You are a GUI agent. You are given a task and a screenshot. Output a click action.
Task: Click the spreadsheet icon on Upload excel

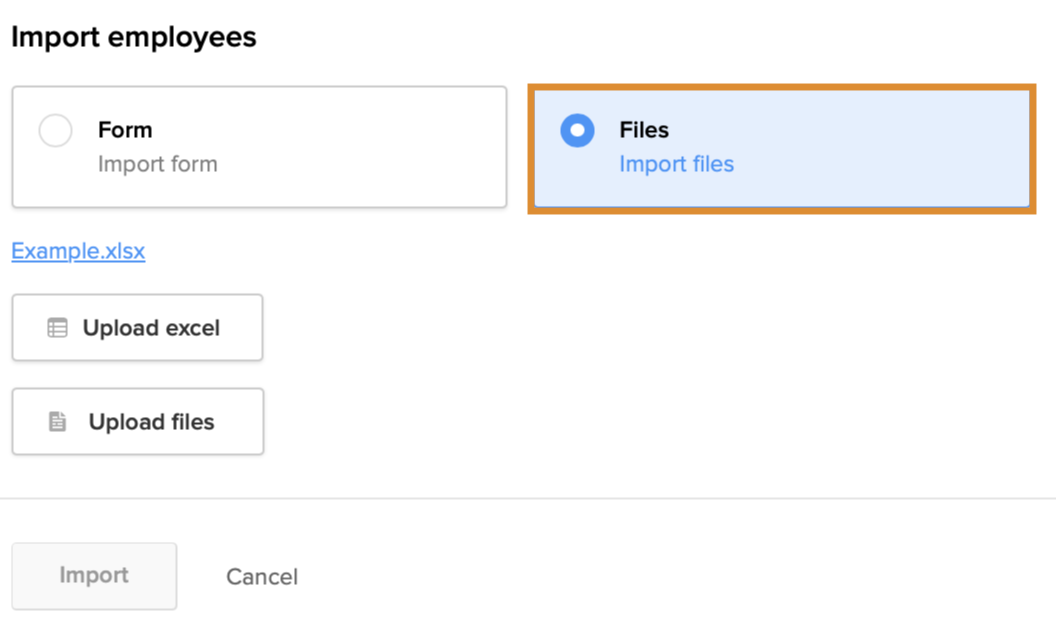tap(57, 328)
